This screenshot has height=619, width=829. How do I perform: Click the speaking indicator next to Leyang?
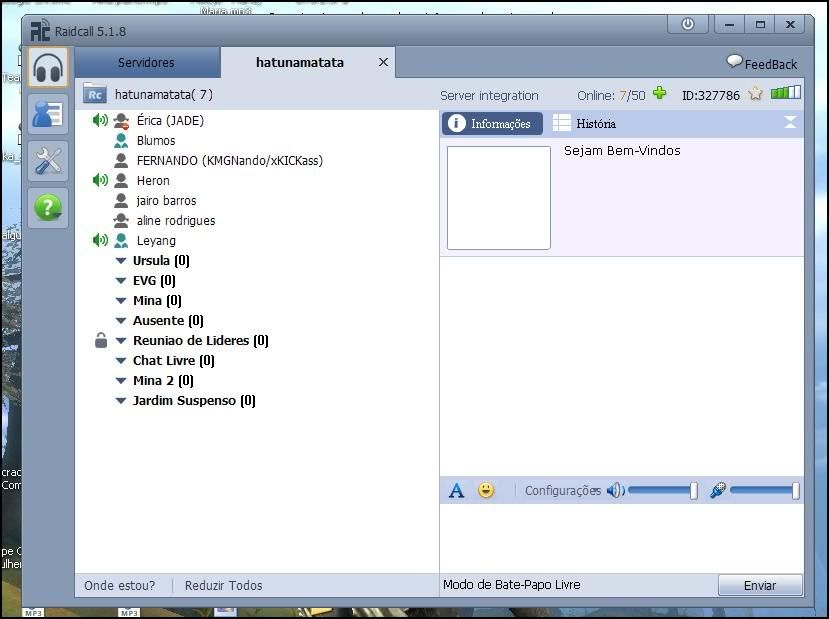tap(100, 240)
